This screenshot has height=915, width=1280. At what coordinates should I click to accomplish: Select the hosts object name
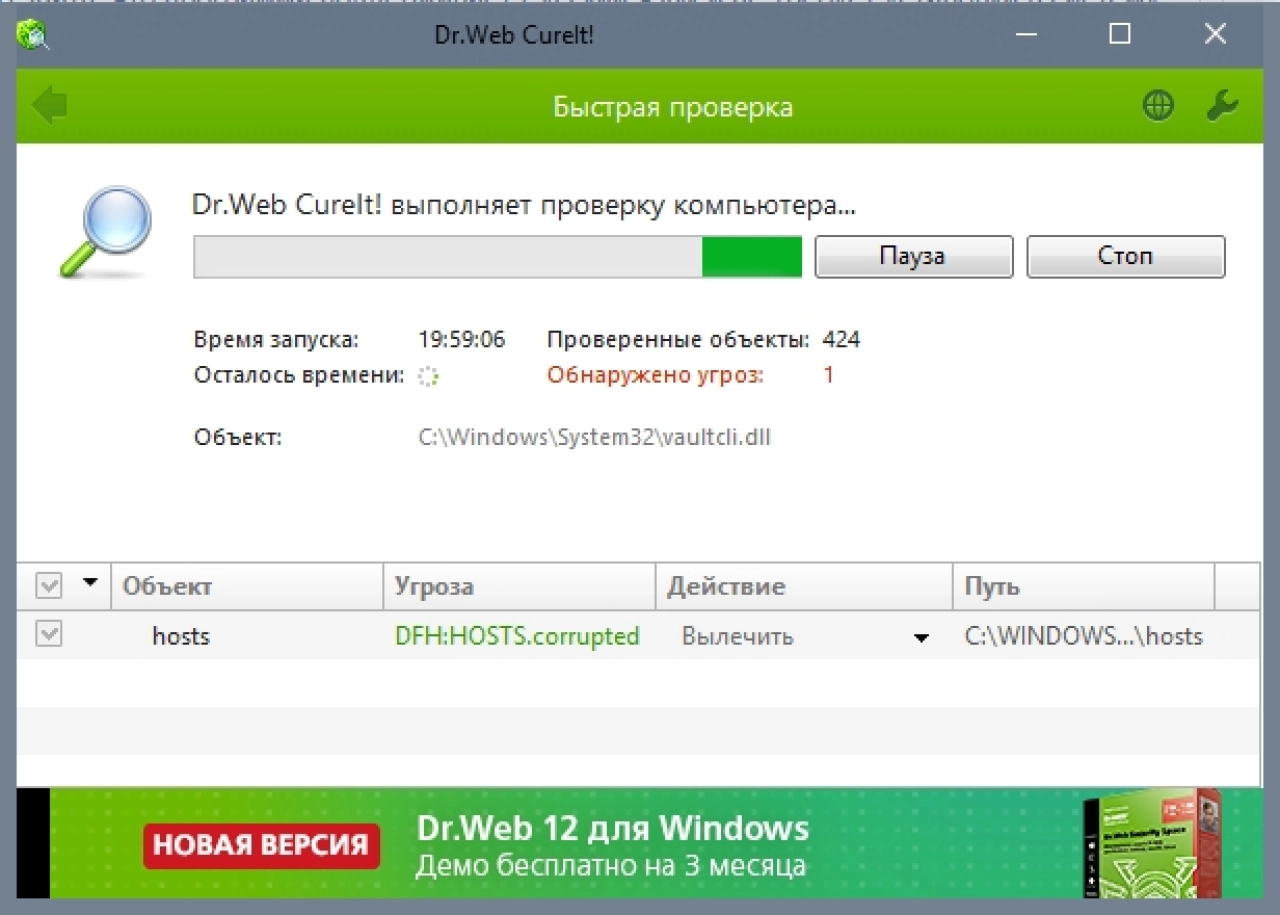[181, 636]
